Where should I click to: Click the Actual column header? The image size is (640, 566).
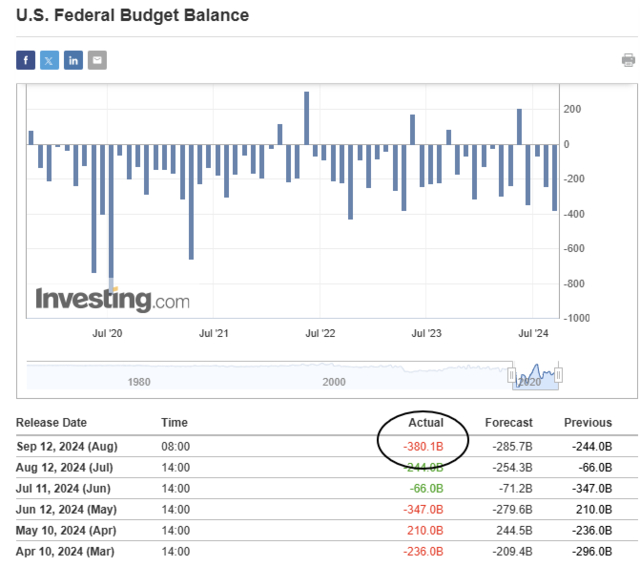pyautogui.click(x=426, y=423)
